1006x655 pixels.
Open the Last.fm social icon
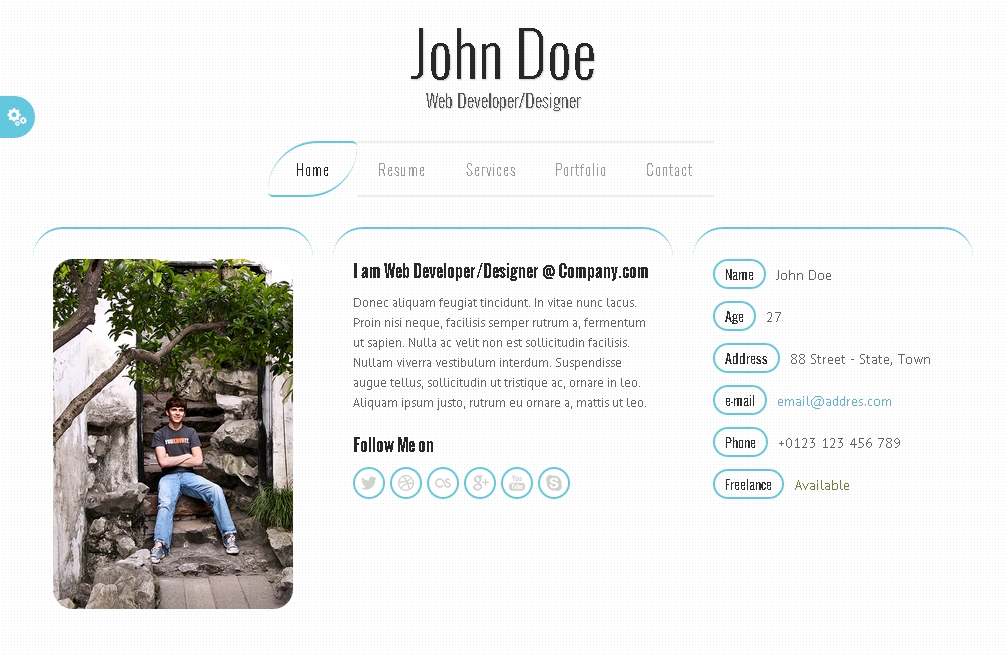[443, 483]
